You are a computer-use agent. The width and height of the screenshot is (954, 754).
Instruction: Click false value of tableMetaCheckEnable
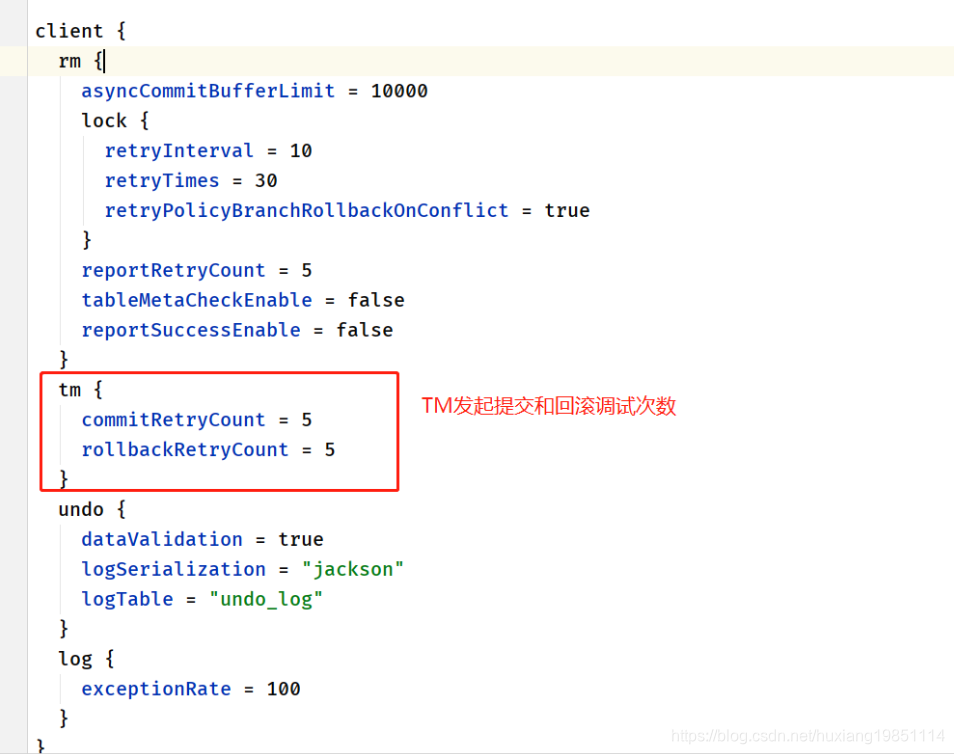376,299
